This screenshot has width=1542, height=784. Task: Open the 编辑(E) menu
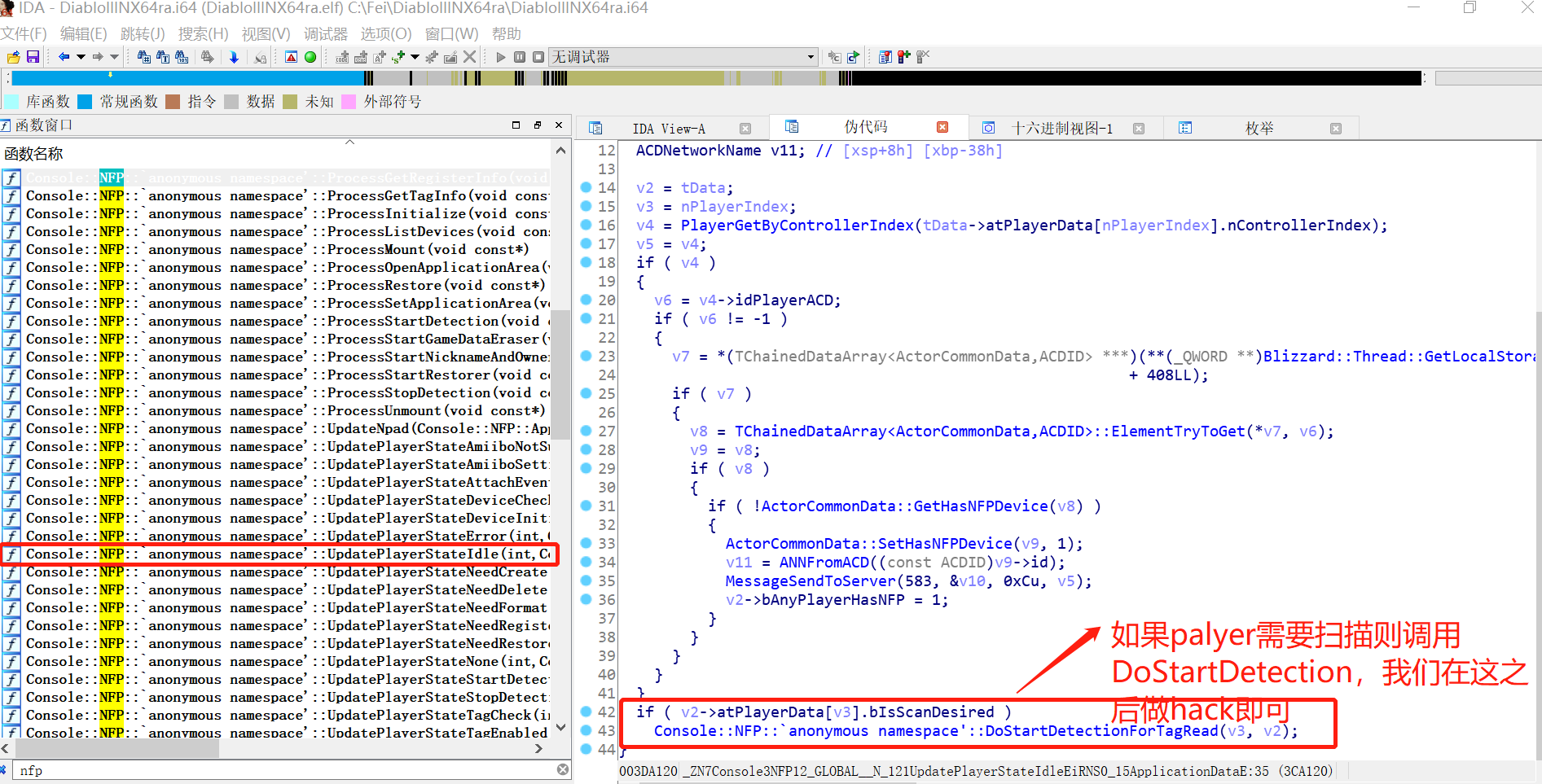83,34
